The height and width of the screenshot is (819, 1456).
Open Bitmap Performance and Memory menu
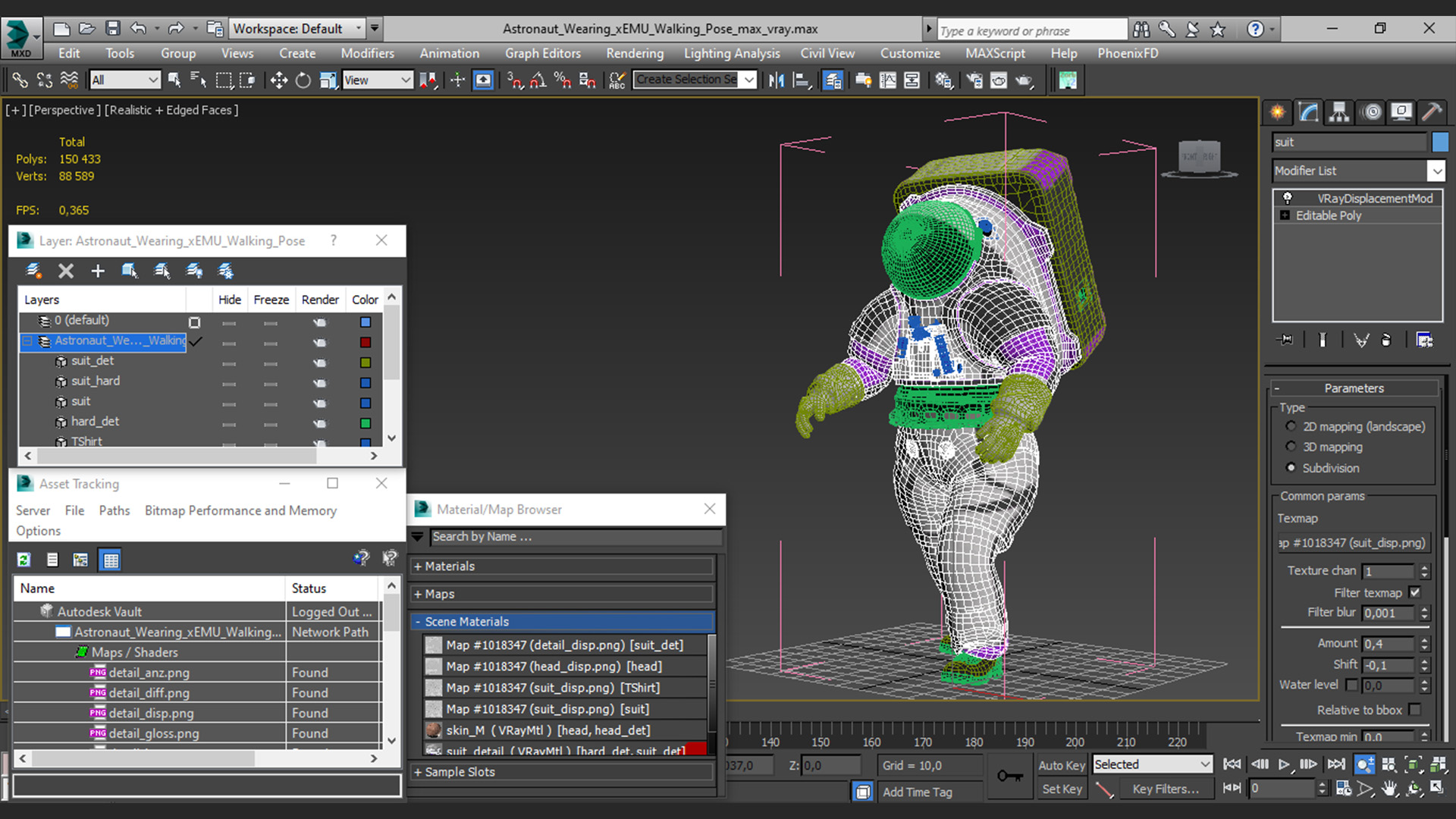240,510
